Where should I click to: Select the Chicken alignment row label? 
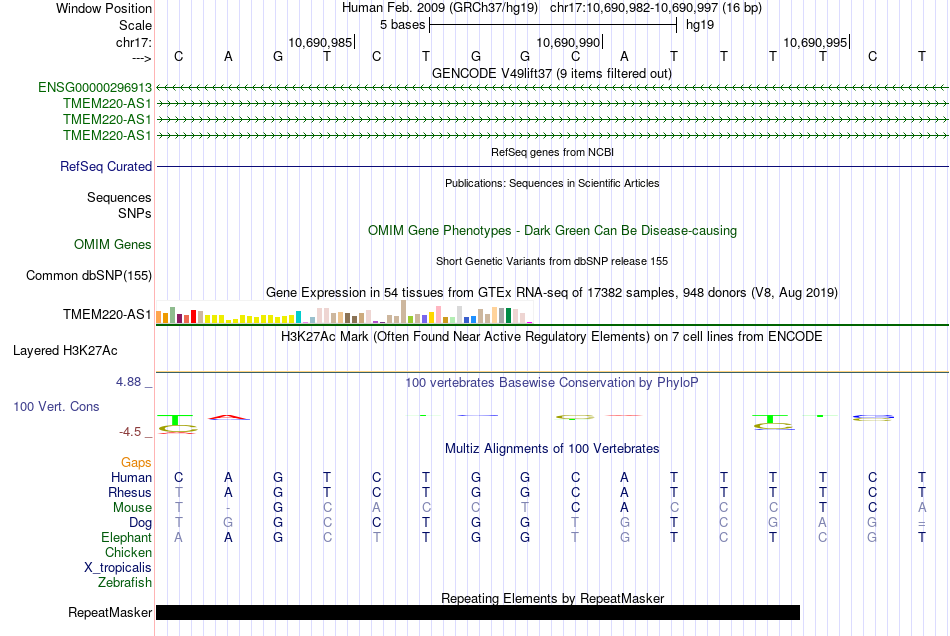[128, 552]
